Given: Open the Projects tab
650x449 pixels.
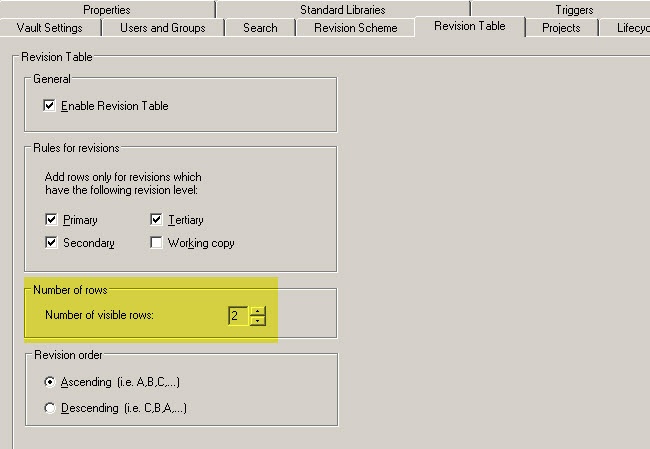Looking at the screenshot, I should [561, 28].
